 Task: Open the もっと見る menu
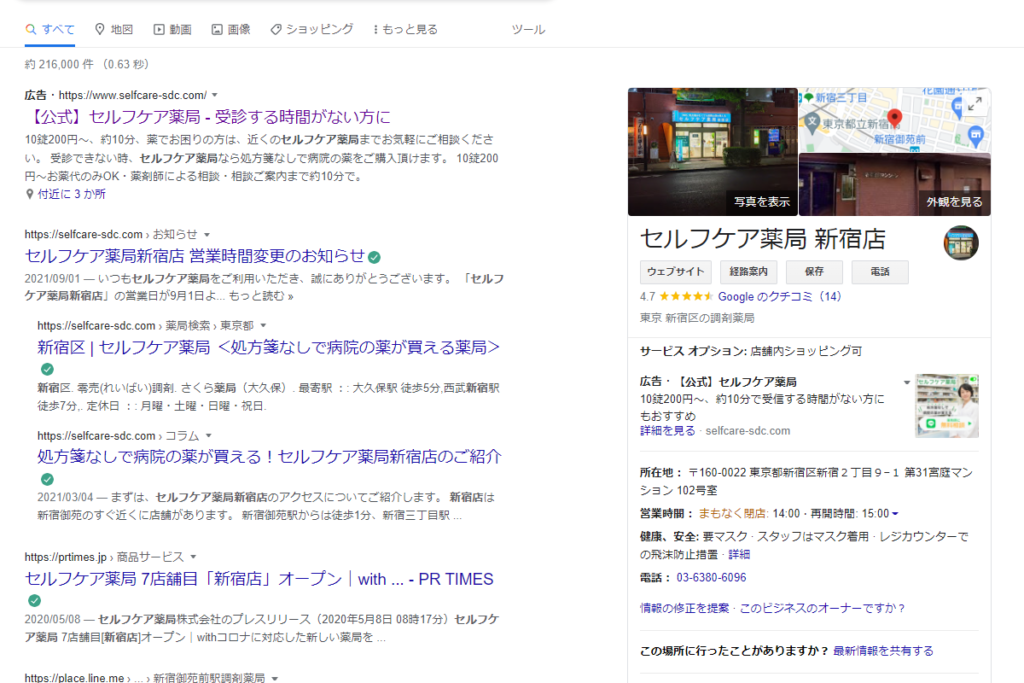coord(405,29)
